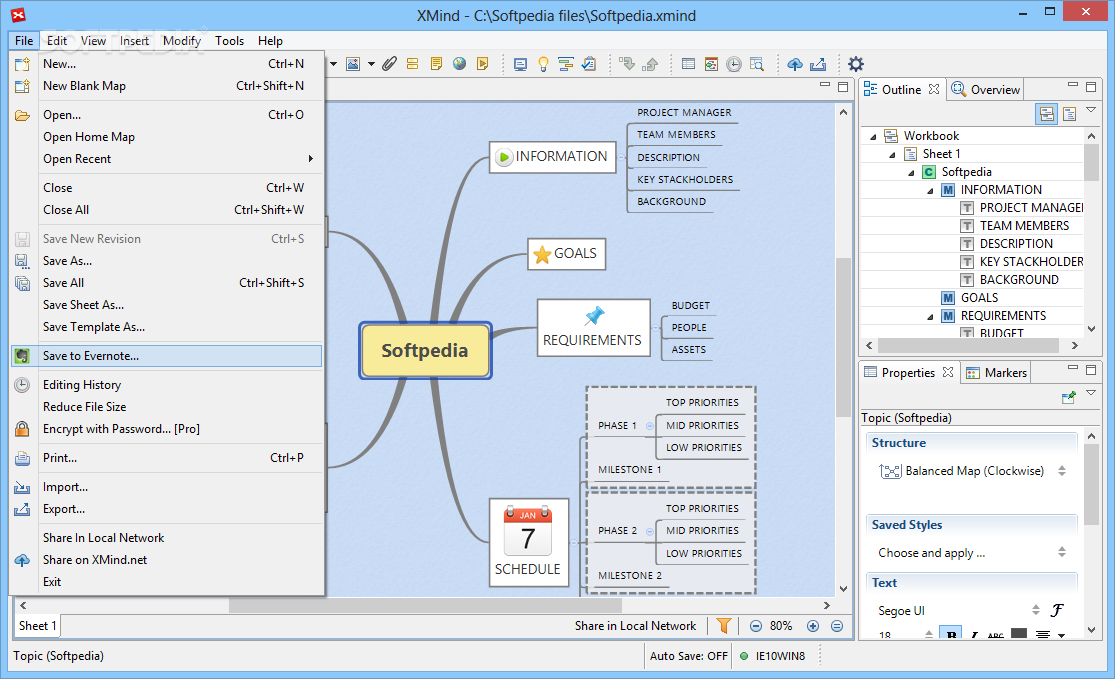Click the canvas horizontal scrollbar
The width and height of the screenshot is (1115, 679).
[x=425, y=605]
